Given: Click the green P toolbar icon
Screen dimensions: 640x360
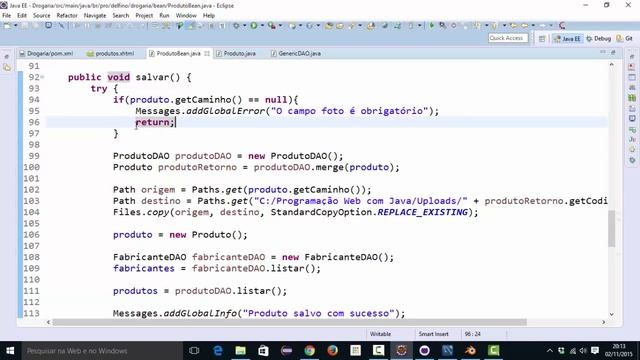Looking at the screenshot, I should coord(180,26).
